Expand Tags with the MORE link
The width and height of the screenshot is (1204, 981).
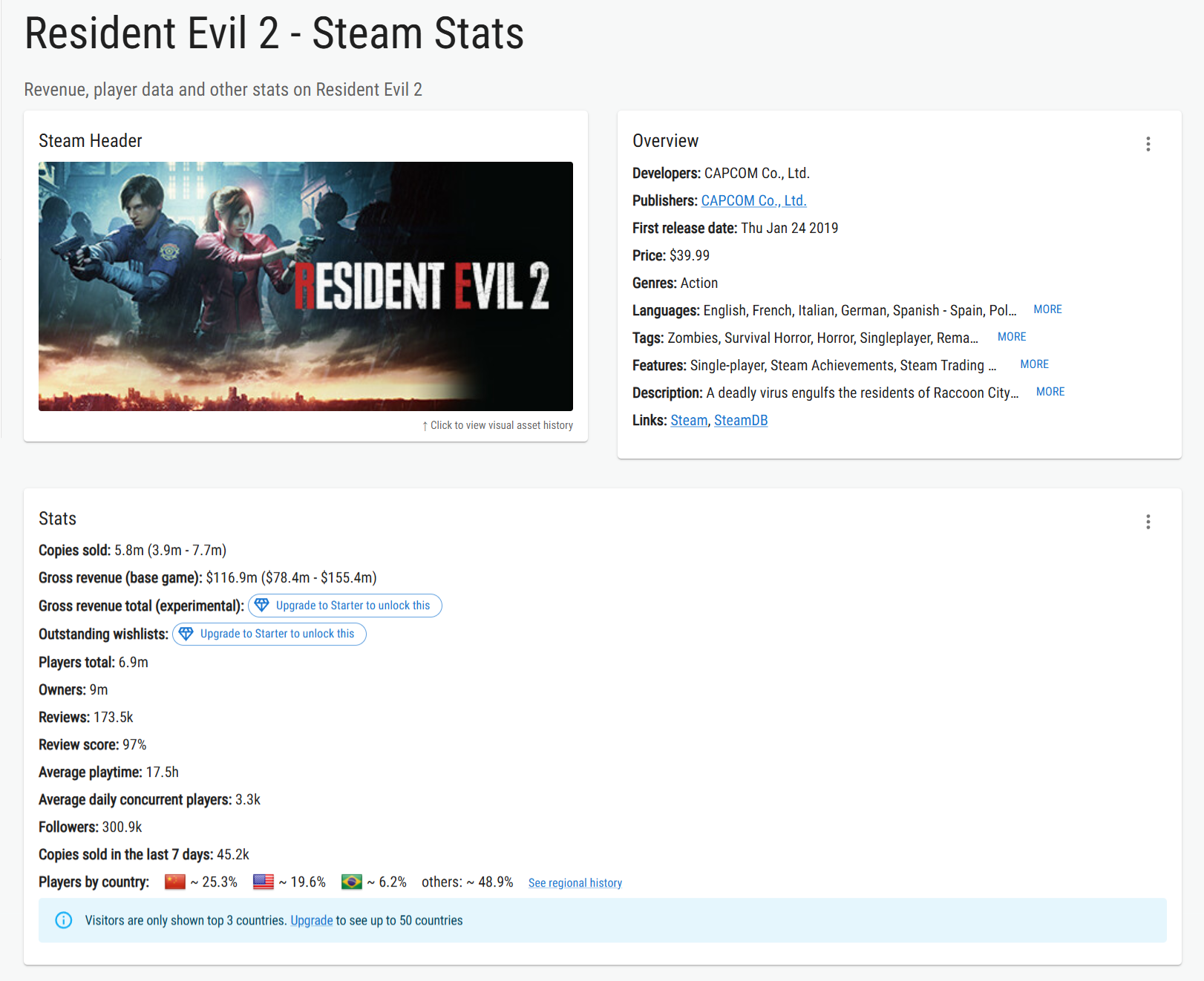pos(1012,337)
